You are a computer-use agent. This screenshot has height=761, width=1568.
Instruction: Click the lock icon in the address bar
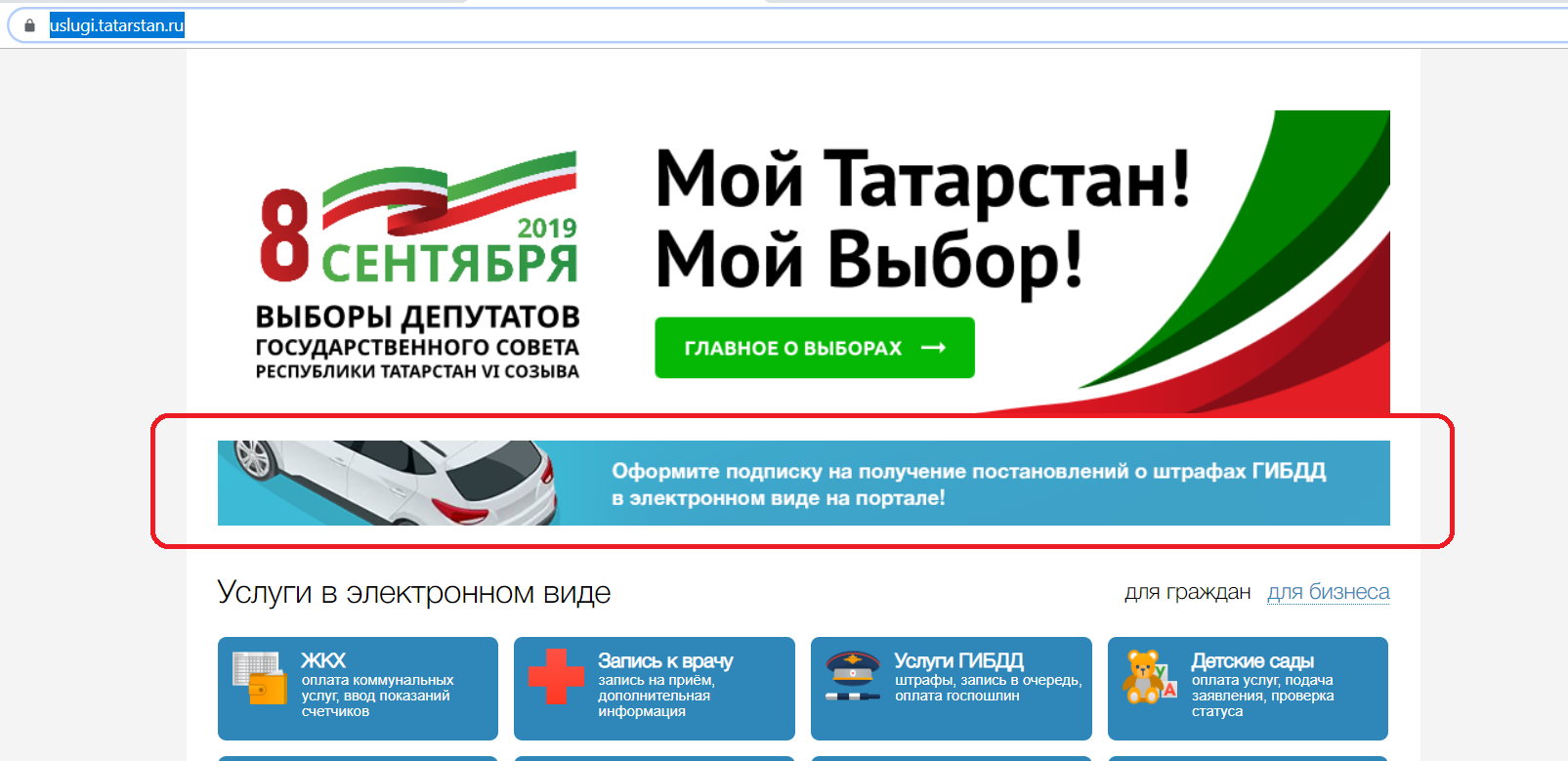point(29,26)
